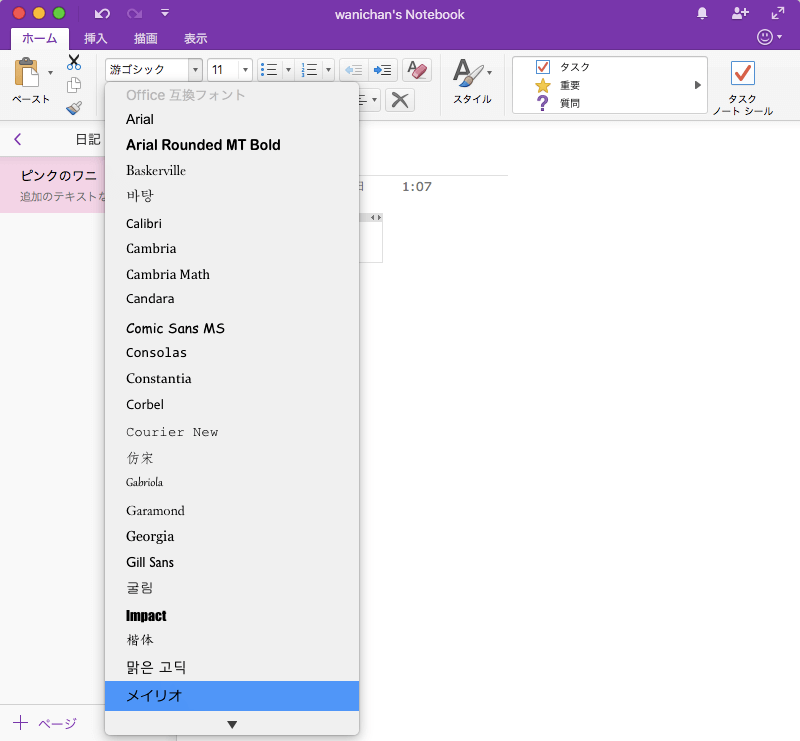800x741 pixels.
Task: Click the share notebook person icon
Action: coord(740,14)
